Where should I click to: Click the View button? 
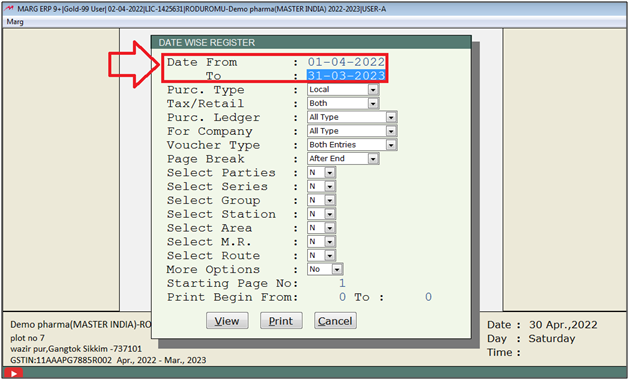pos(227,321)
